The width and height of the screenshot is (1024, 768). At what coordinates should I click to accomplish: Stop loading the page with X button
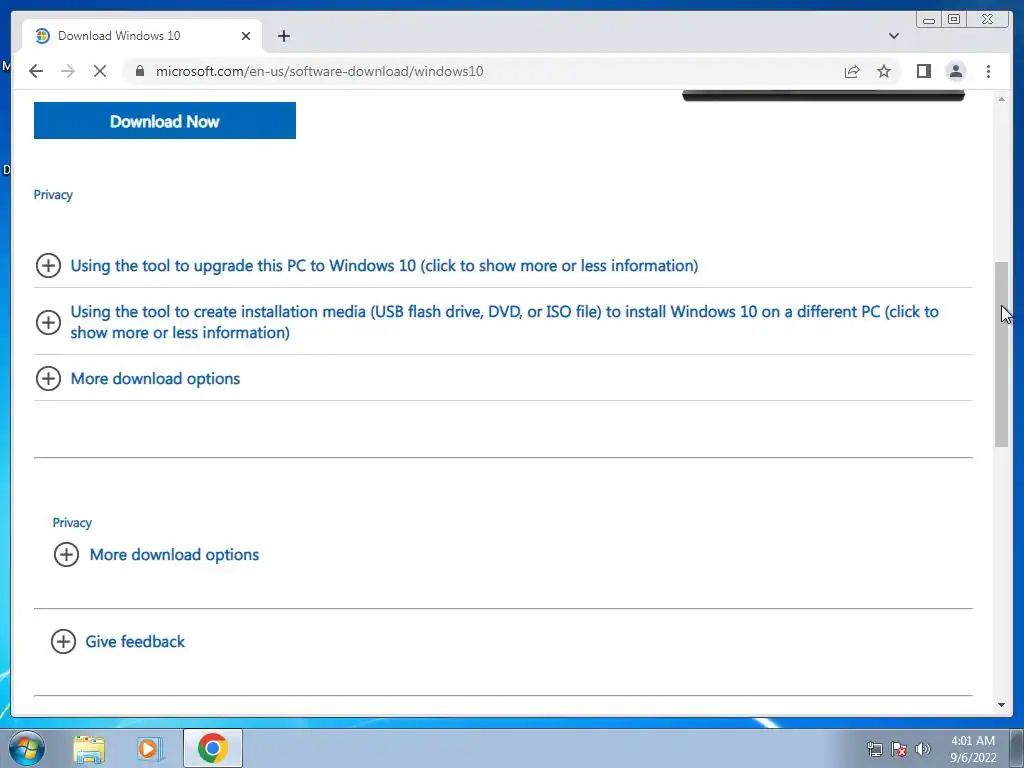click(x=100, y=71)
